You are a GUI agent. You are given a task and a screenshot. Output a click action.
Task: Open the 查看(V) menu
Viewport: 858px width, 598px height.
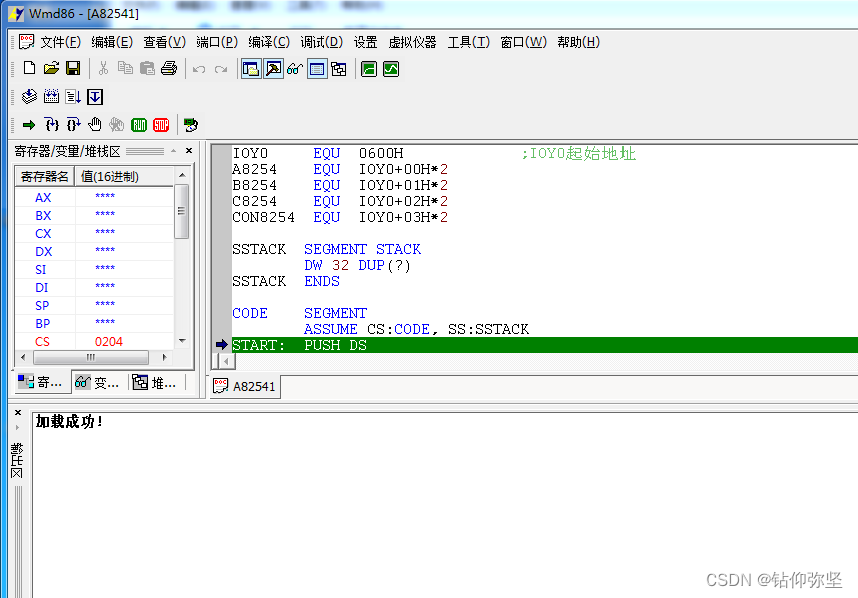165,42
